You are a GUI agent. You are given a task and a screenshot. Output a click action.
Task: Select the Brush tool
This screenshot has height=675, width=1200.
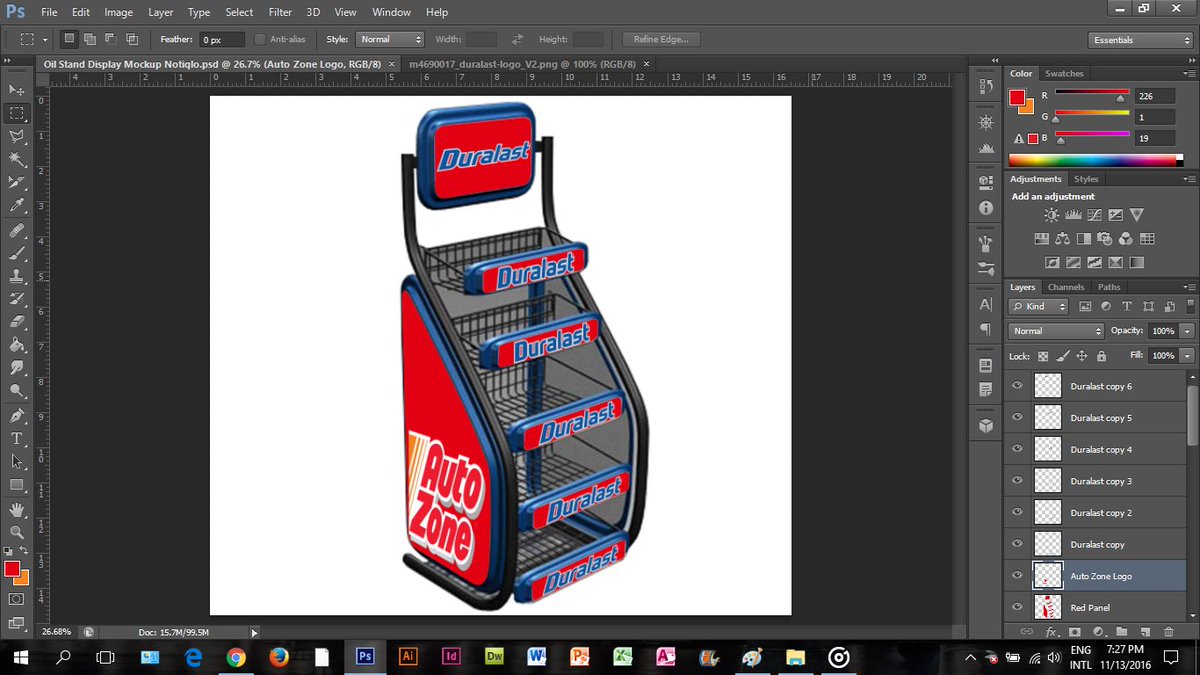point(17,253)
